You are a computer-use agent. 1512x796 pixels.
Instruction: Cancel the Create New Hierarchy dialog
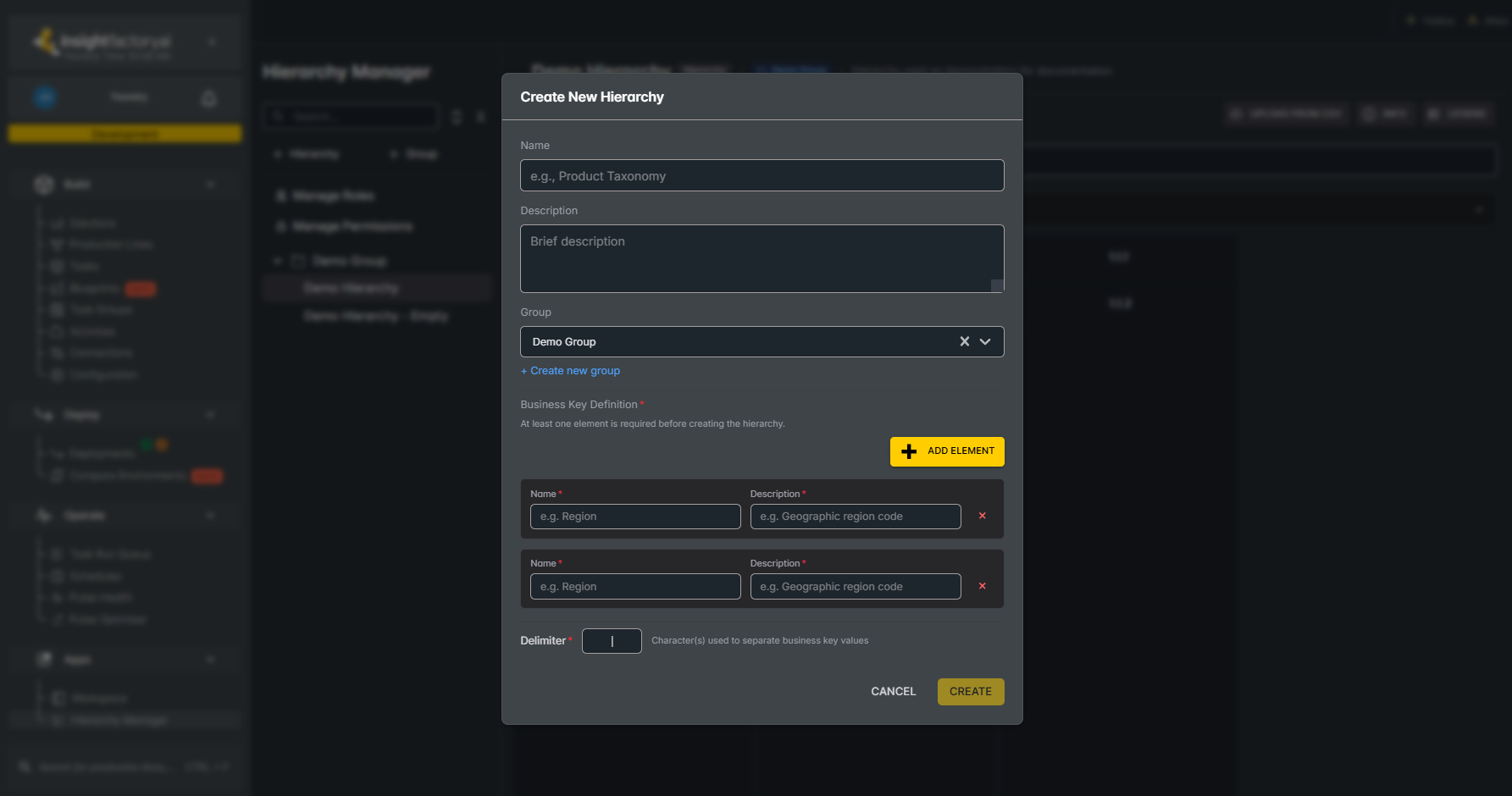[893, 692]
